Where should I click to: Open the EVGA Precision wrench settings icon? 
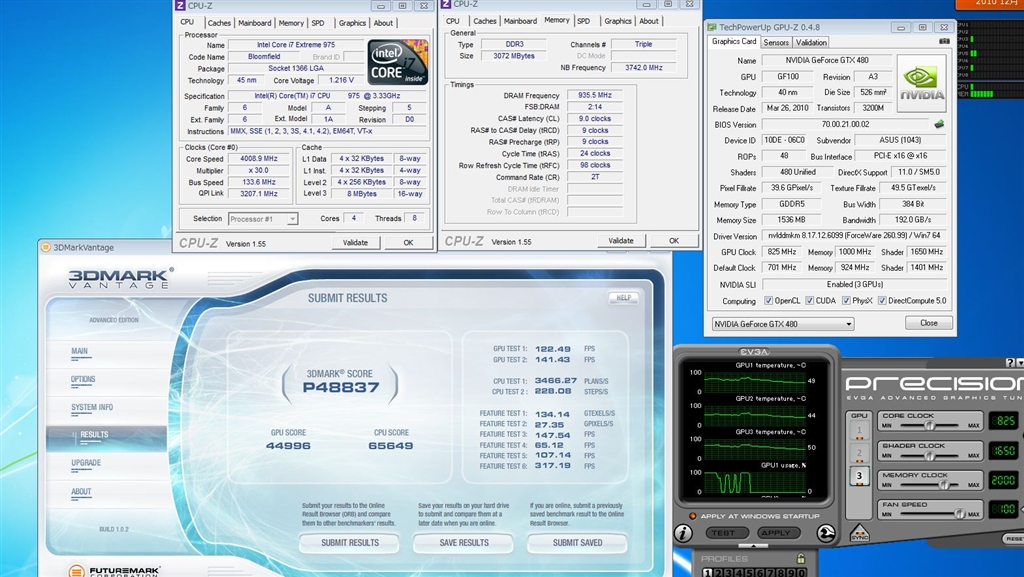point(825,533)
